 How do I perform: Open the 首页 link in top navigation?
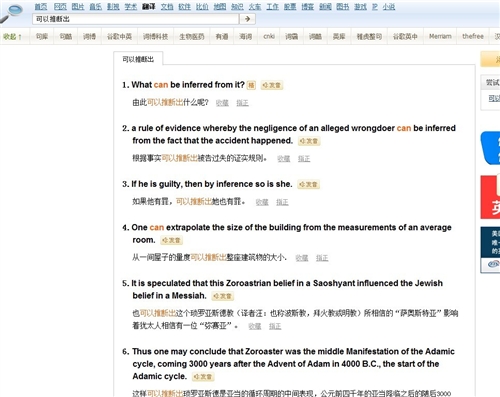[x=41, y=7]
